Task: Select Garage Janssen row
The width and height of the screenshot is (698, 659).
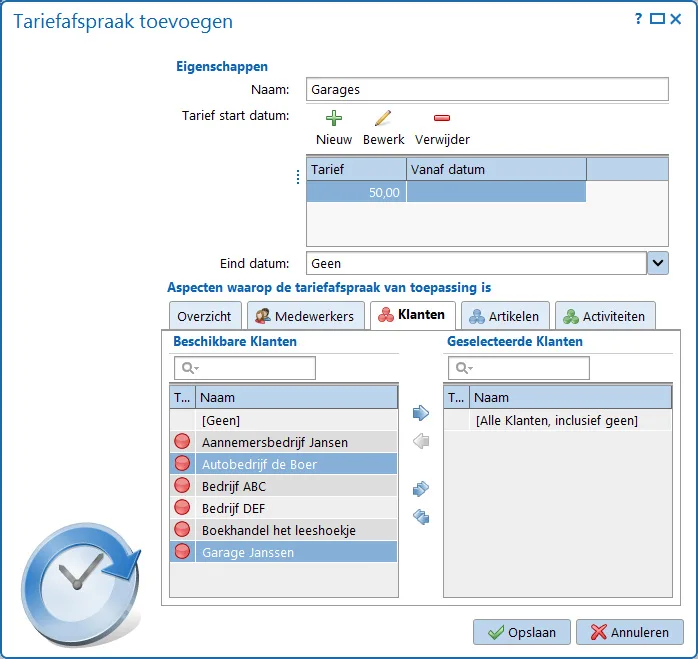Action: click(283, 552)
